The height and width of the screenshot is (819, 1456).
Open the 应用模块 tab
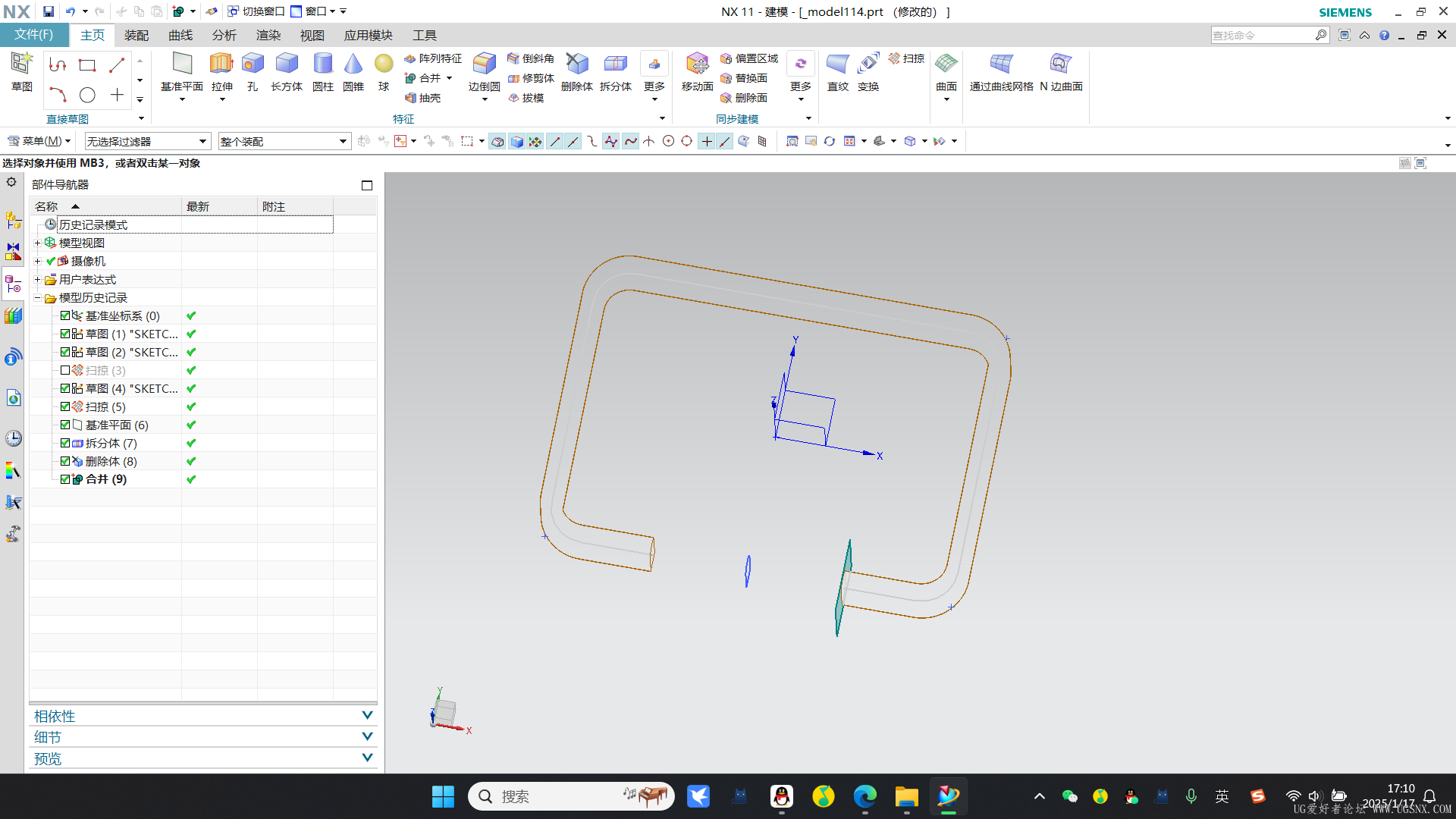(x=369, y=36)
